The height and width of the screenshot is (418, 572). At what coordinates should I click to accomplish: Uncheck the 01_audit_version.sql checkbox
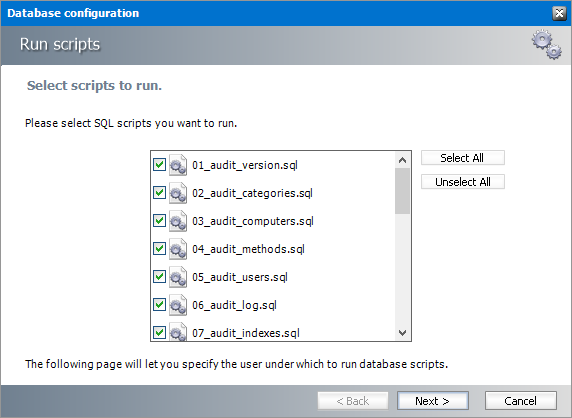[x=159, y=165]
